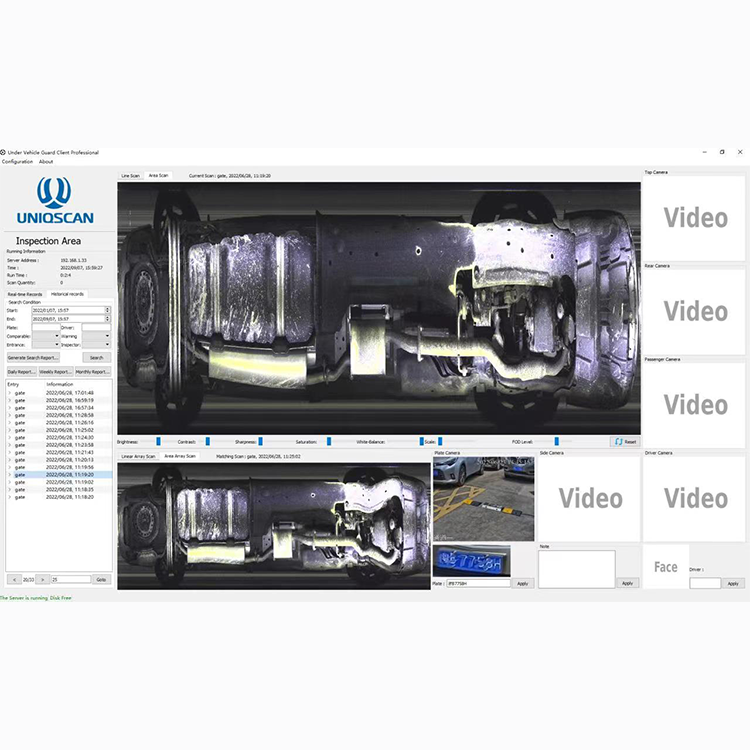
Task: Focus the Driver search field
Action: [x=96, y=328]
